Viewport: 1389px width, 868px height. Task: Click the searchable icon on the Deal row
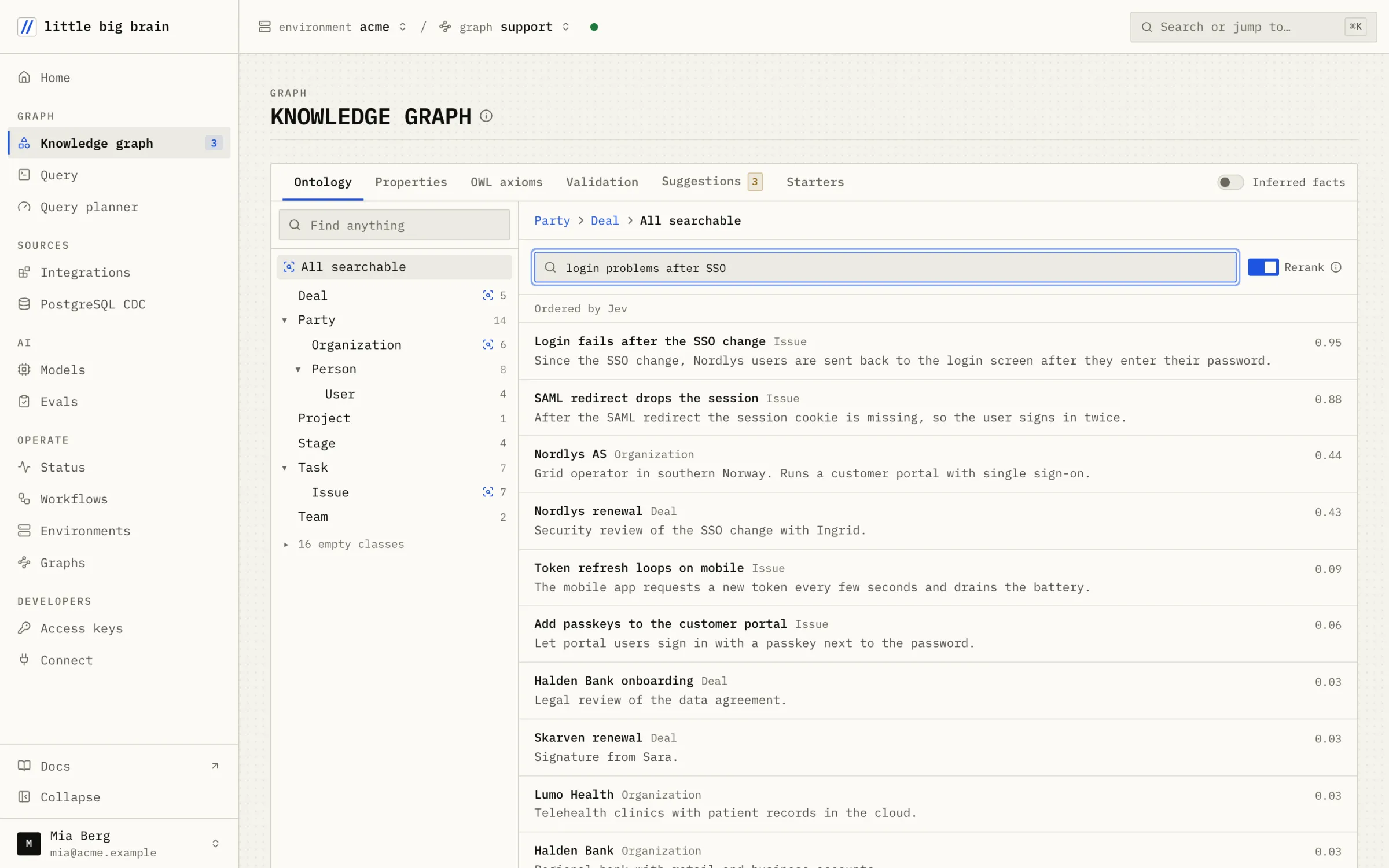click(488, 295)
